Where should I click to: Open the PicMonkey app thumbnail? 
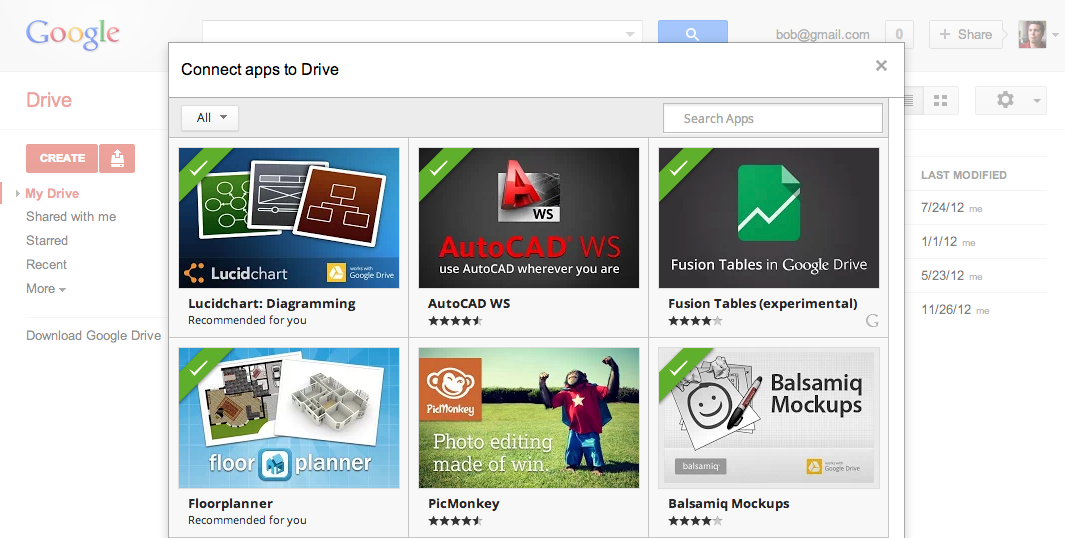pos(528,418)
